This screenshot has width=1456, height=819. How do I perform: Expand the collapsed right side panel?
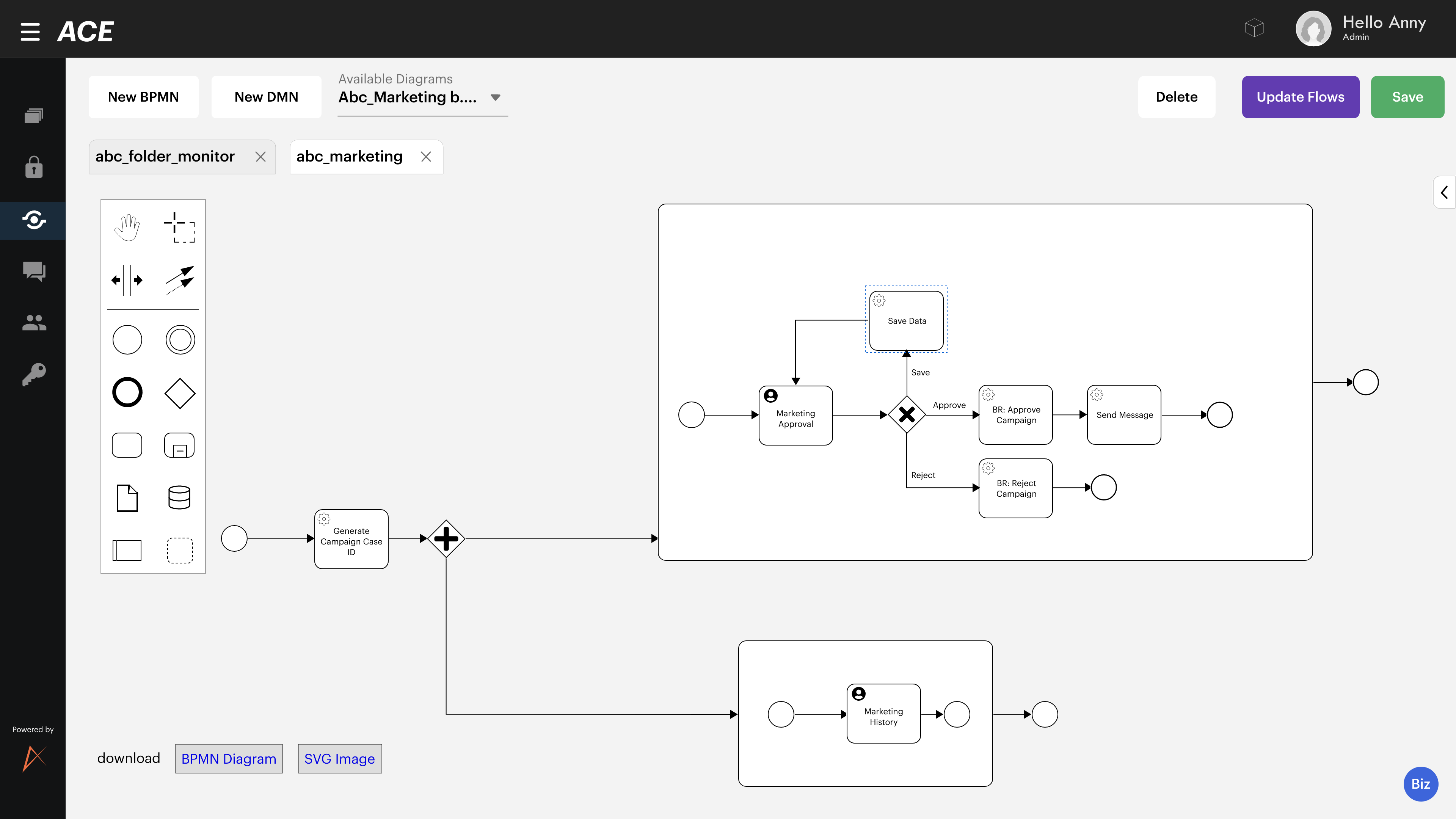1443,192
